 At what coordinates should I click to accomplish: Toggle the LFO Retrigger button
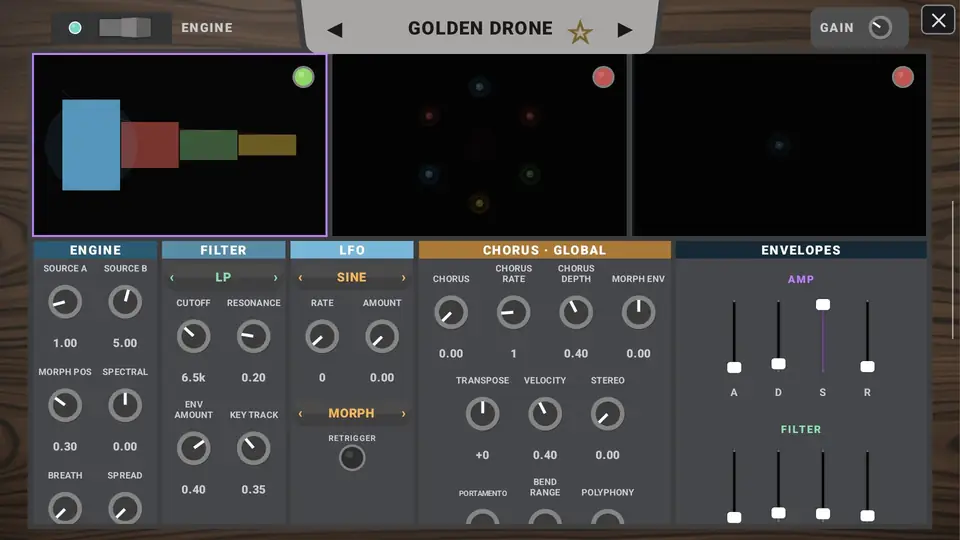pyautogui.click(x=352, y=458)
